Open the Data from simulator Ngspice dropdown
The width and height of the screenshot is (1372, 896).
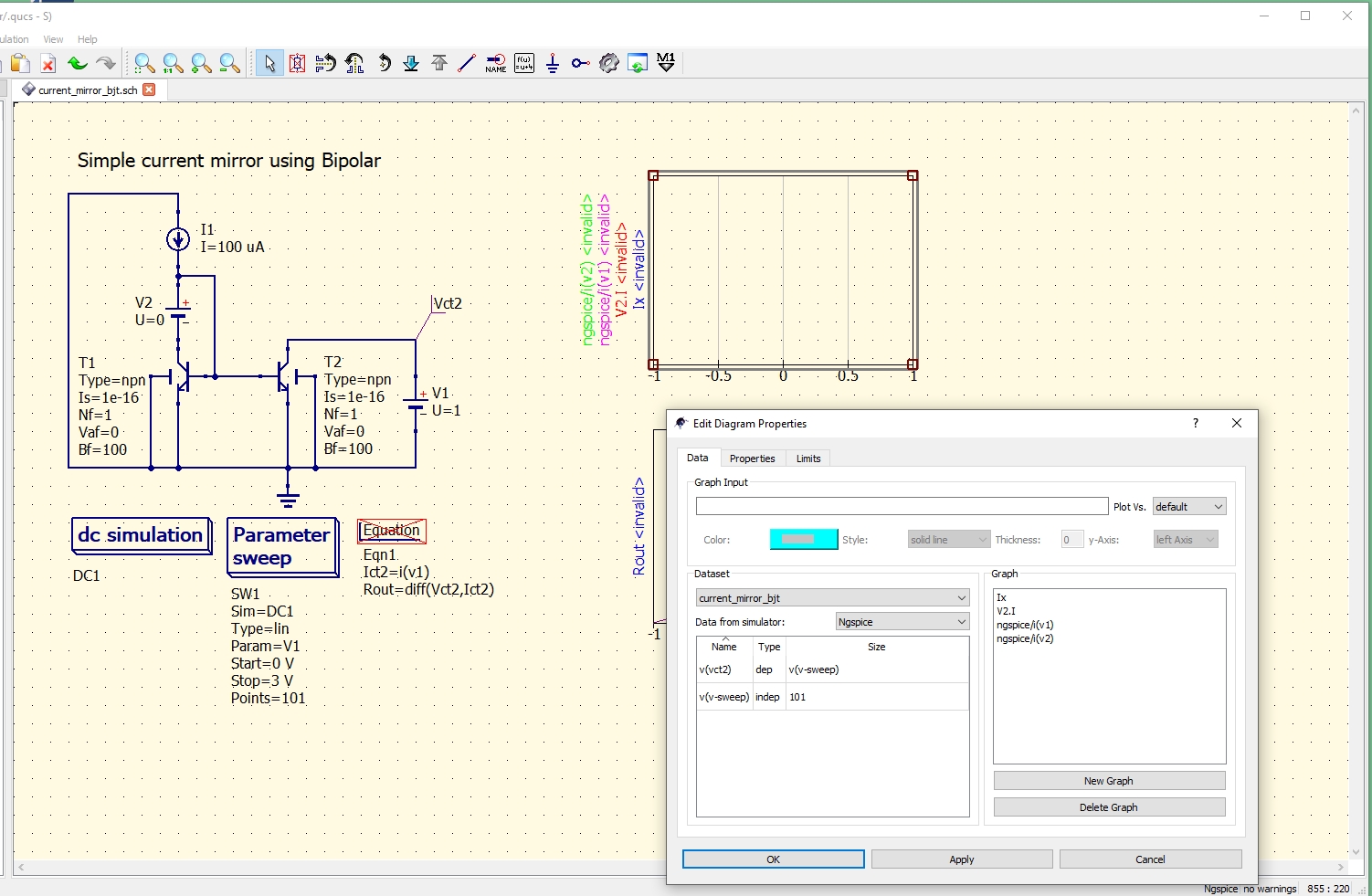pos(902,622)
